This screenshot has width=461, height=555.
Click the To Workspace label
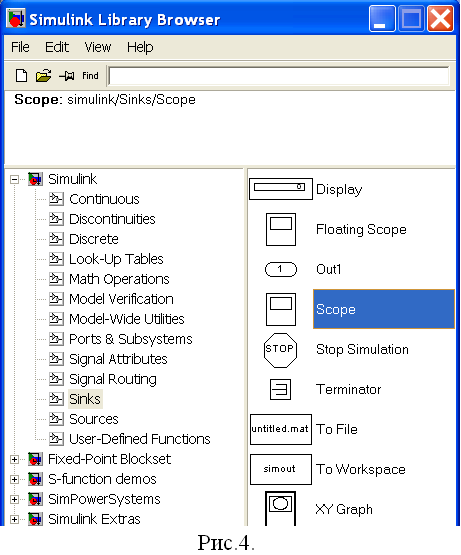click(x=360, y=470)
